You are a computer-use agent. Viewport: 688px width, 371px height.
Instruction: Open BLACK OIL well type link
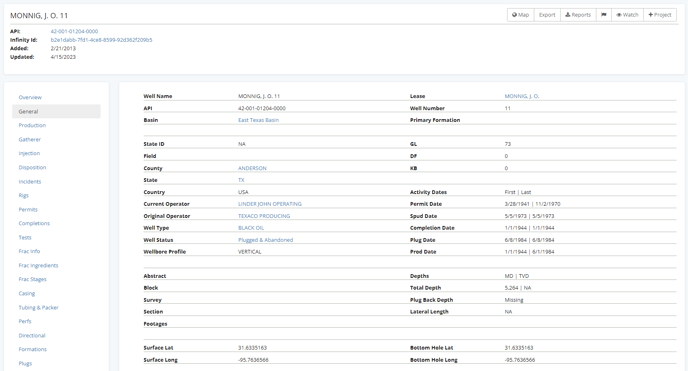251,228
